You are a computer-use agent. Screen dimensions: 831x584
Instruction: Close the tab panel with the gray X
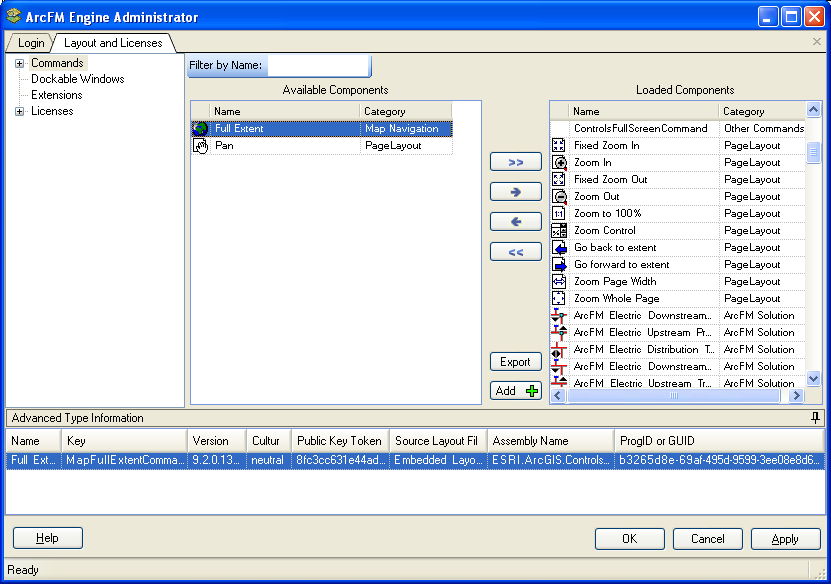pyautogui.click(x=817, y=42)
